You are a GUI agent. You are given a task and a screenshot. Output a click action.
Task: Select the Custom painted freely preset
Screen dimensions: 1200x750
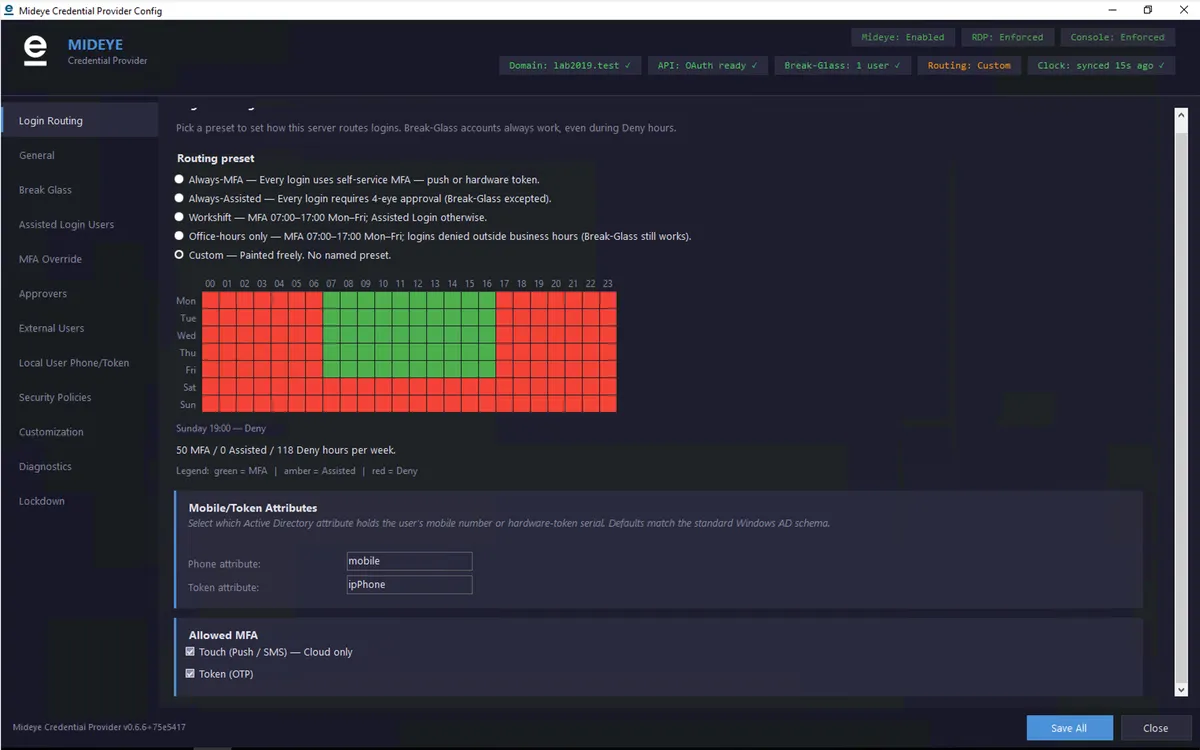[179, 255]
